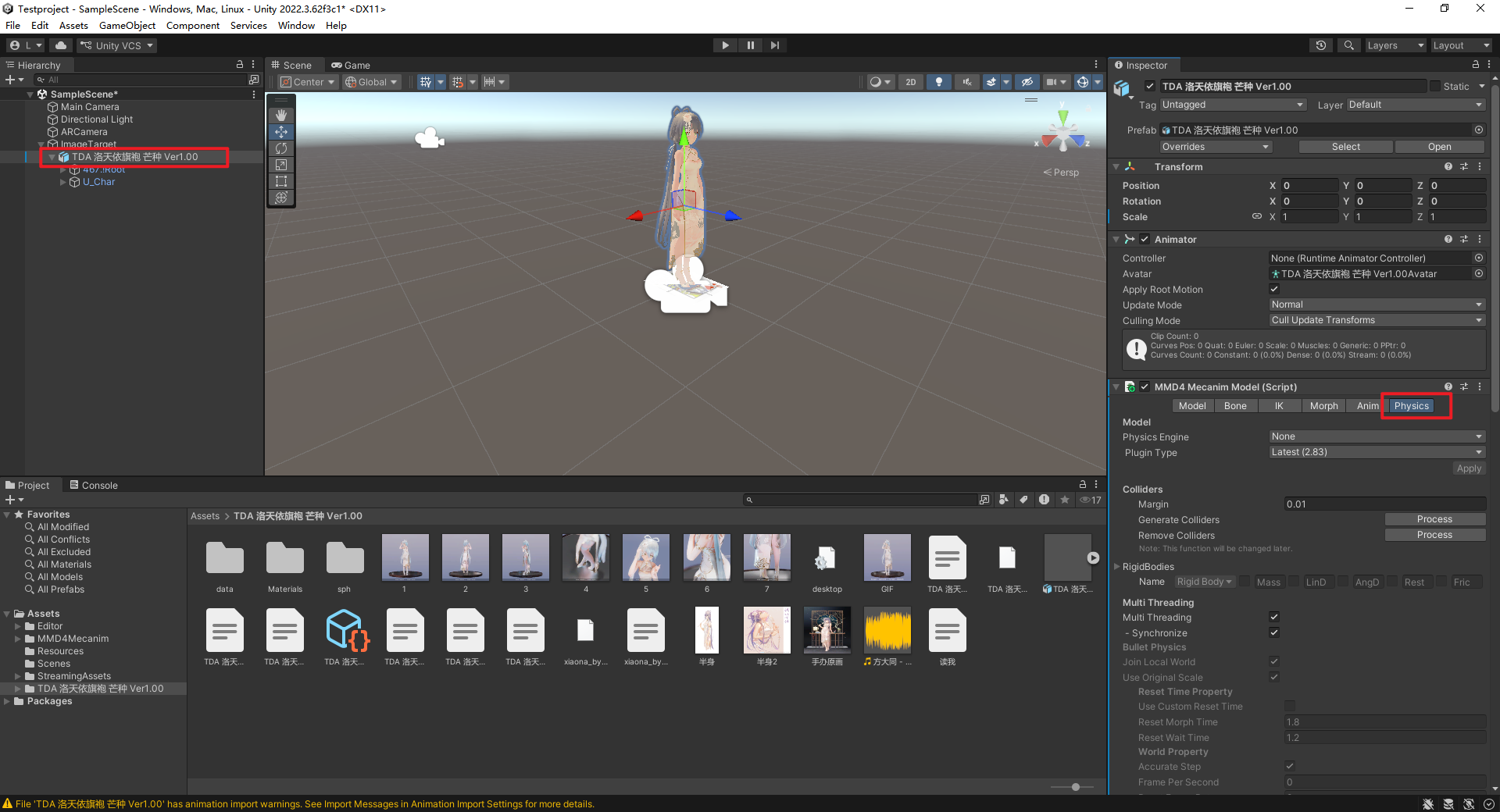Image resolution: width=1500 pixels, height=812 pixels.
Task: Open the File menu
Action: coord(12,26)
